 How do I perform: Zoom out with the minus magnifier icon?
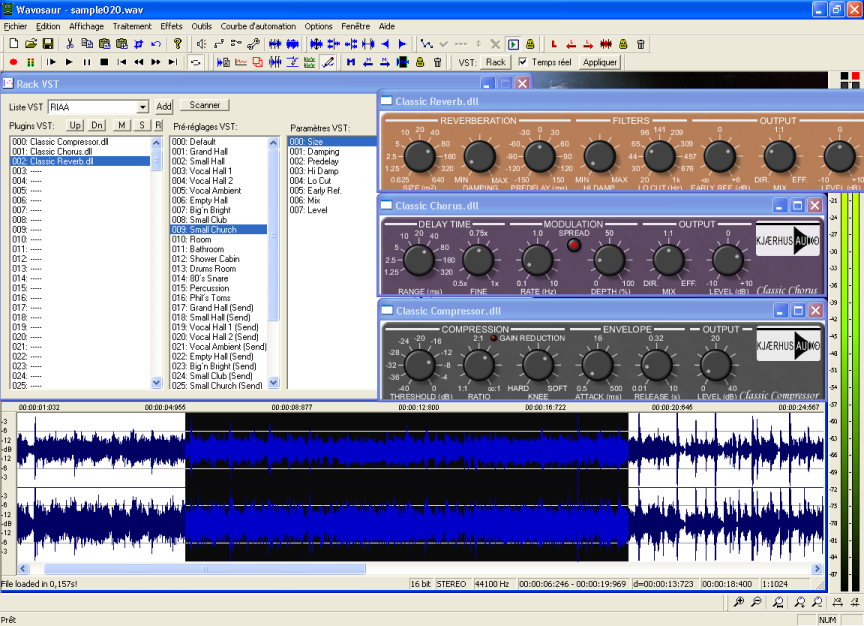point(757,602)
